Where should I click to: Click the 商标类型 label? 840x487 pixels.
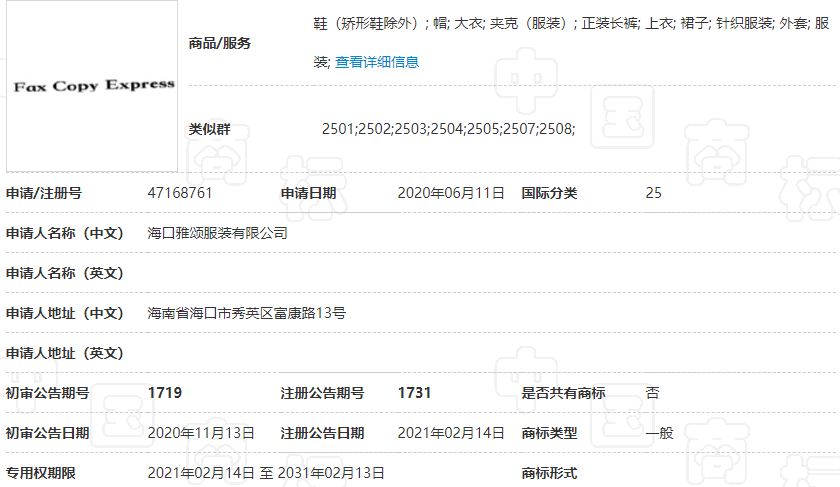tap(550, 433)
